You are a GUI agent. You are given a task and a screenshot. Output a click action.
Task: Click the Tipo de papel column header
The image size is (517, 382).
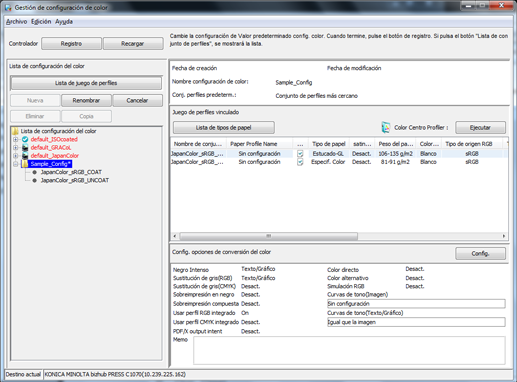click(329, 144)
